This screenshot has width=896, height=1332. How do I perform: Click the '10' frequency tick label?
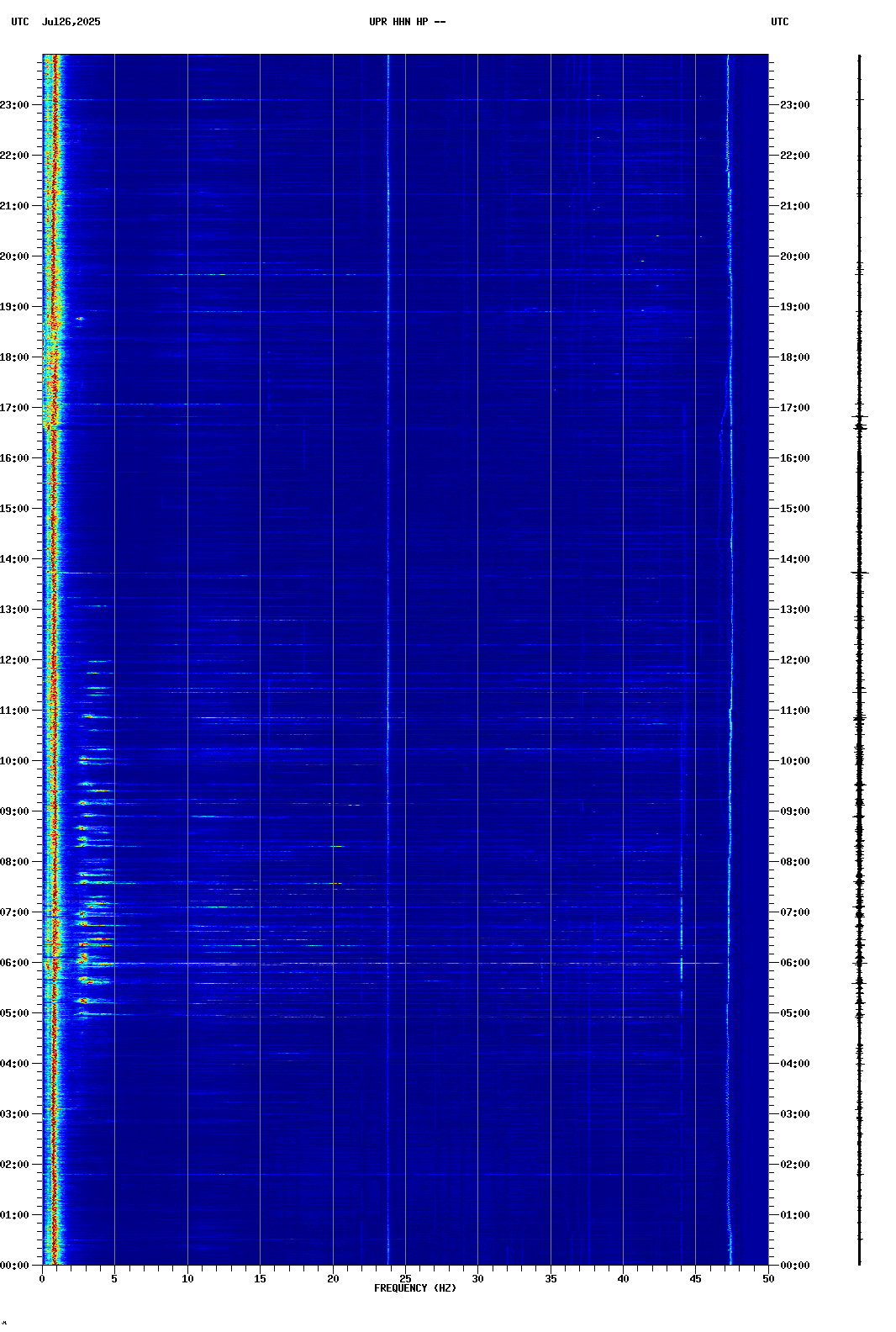click(x=187, y=1279)
